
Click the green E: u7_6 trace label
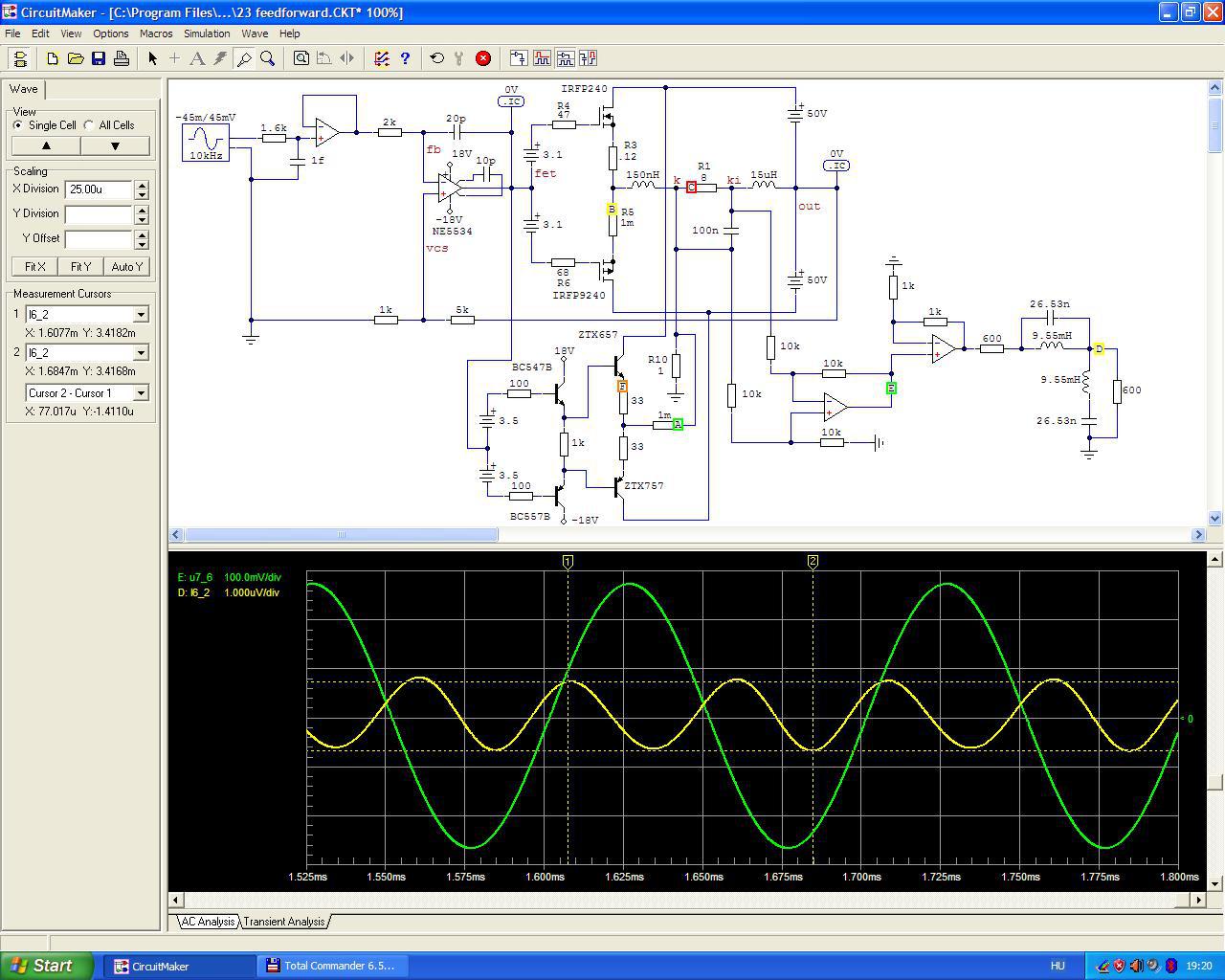point(230,578)
